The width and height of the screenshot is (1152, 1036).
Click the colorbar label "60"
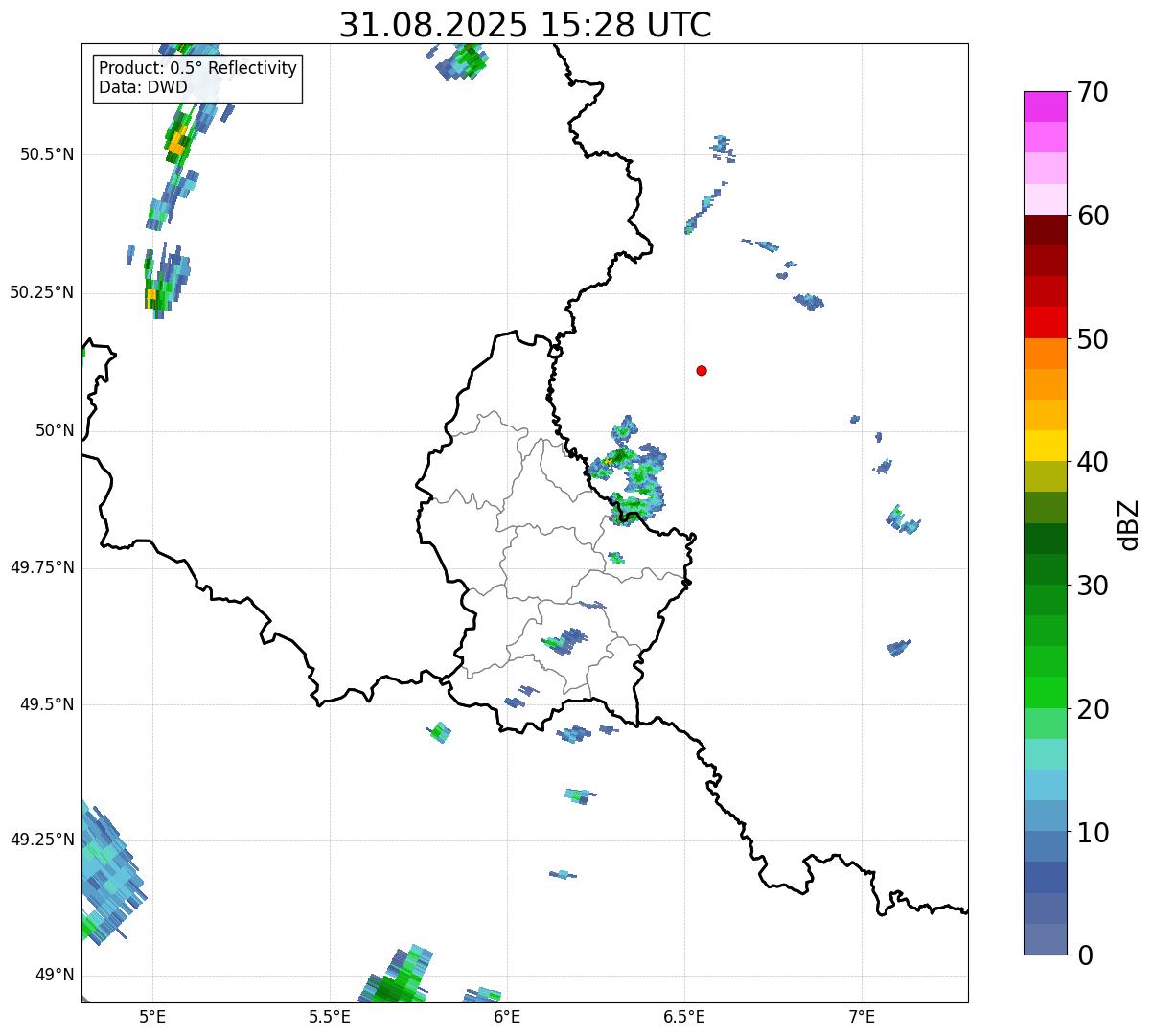click(x=1093, y=216)
